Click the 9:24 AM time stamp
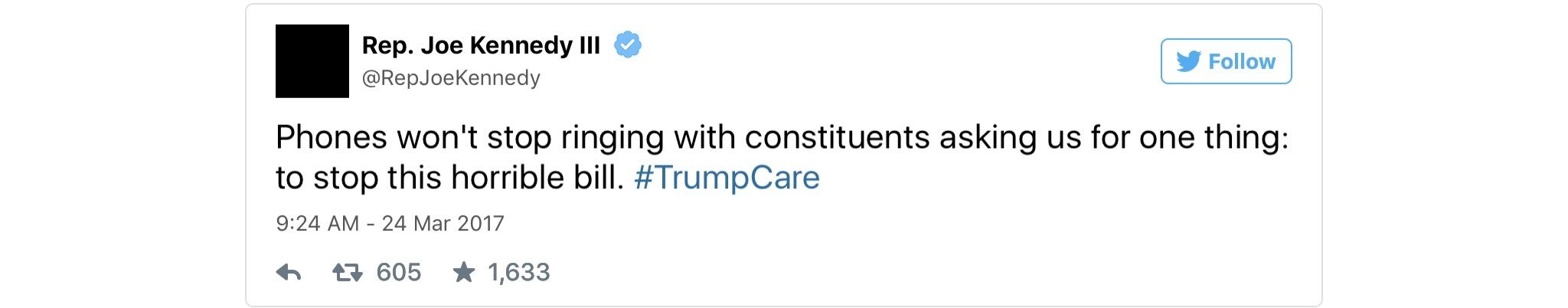 317,223
